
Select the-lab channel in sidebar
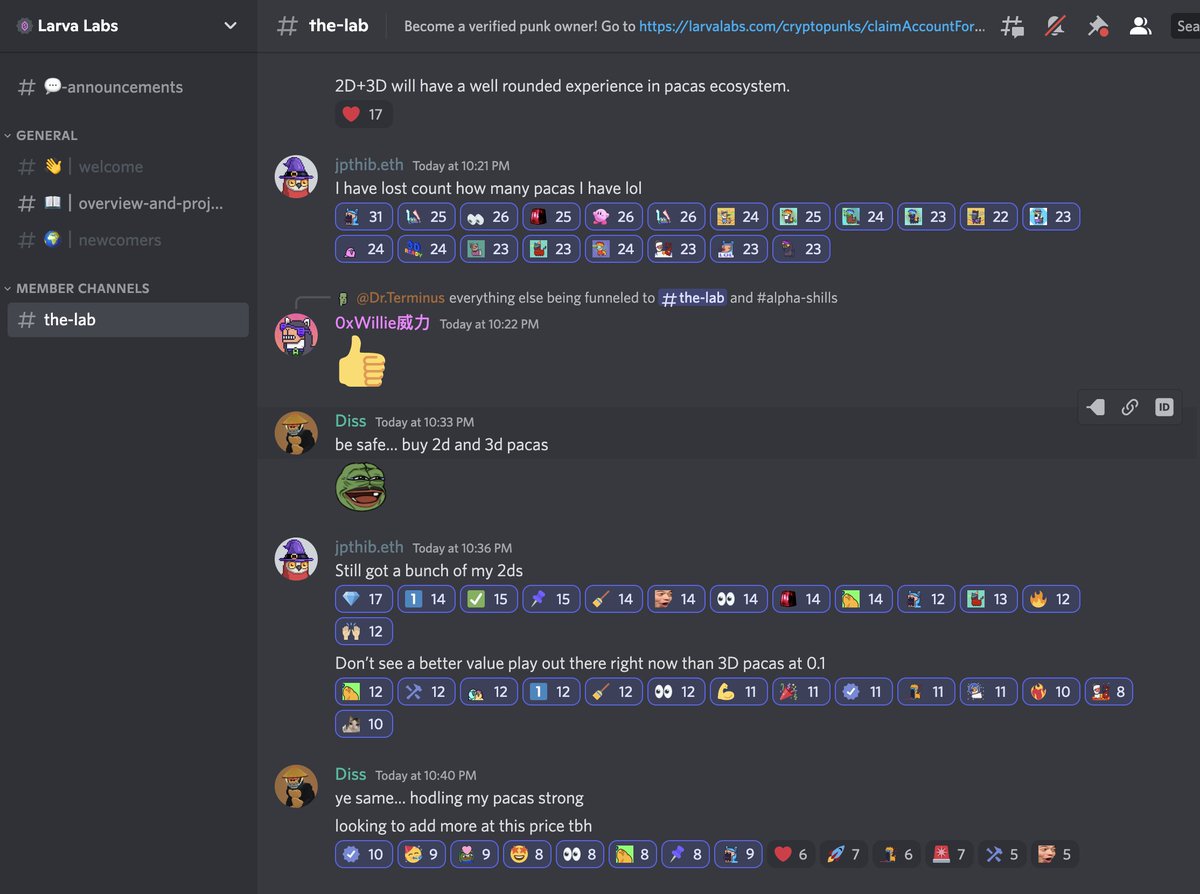click(128, 320)
